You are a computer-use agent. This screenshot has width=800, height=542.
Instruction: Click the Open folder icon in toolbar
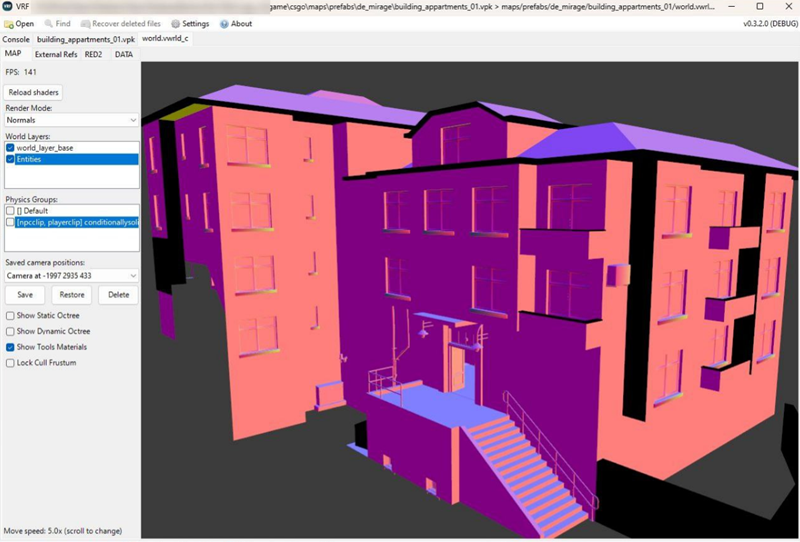9,23
